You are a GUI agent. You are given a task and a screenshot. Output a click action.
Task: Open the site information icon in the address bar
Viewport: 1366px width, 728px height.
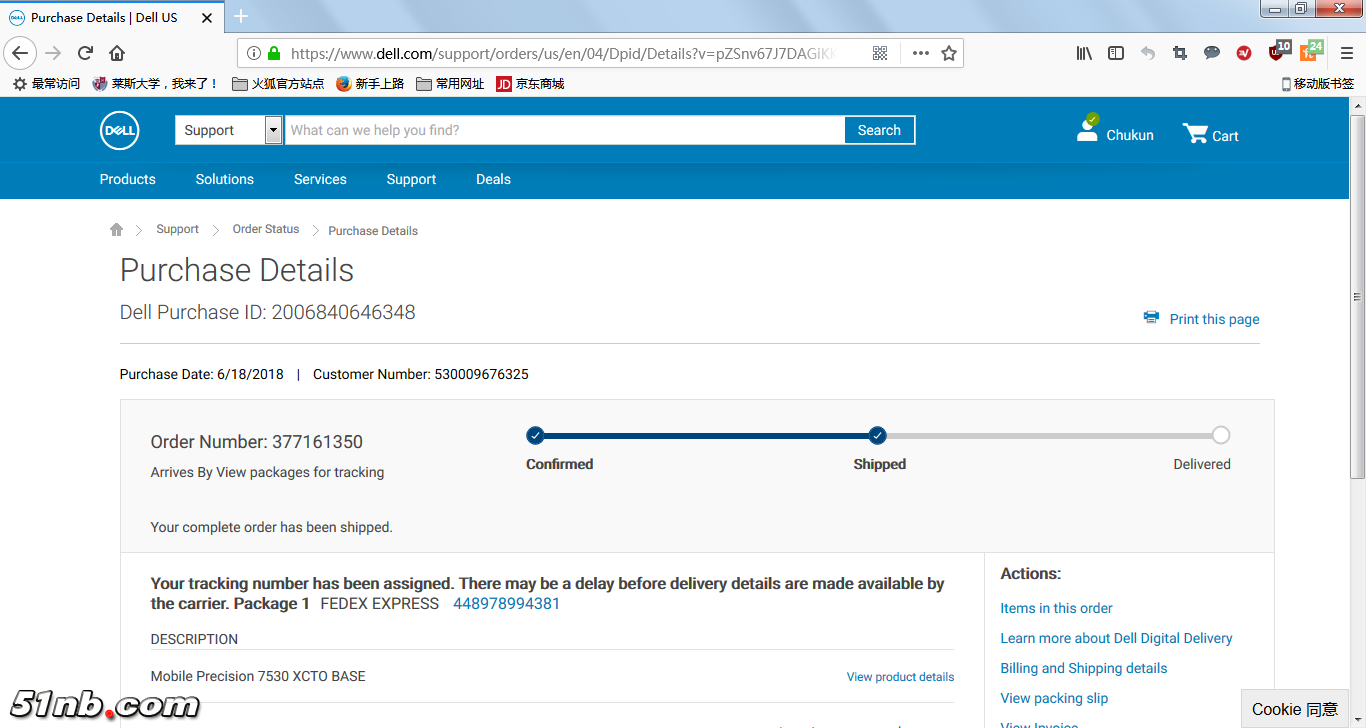point(252,53)
